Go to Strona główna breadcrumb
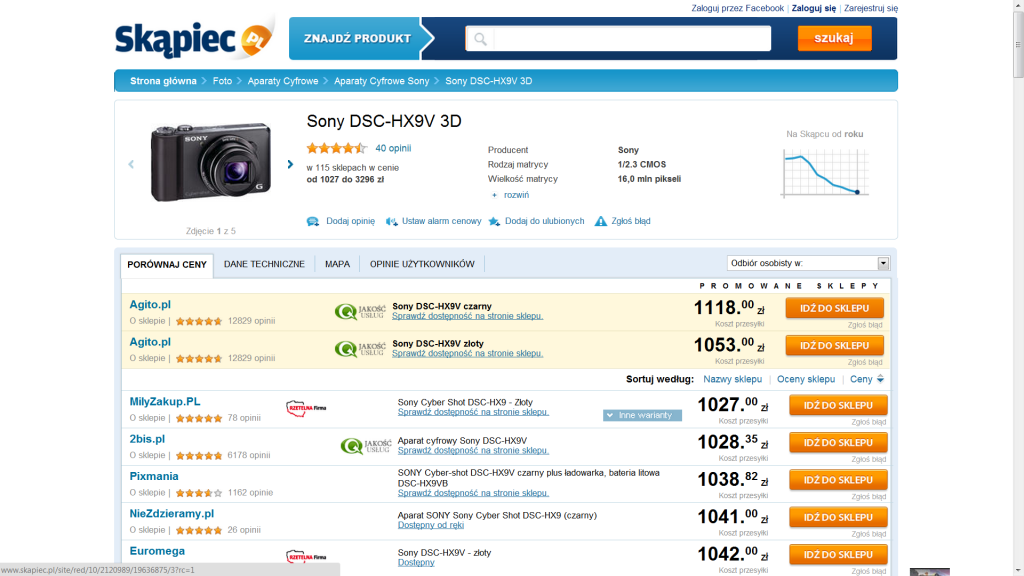 pyautogui.click(x=163, y=81)
